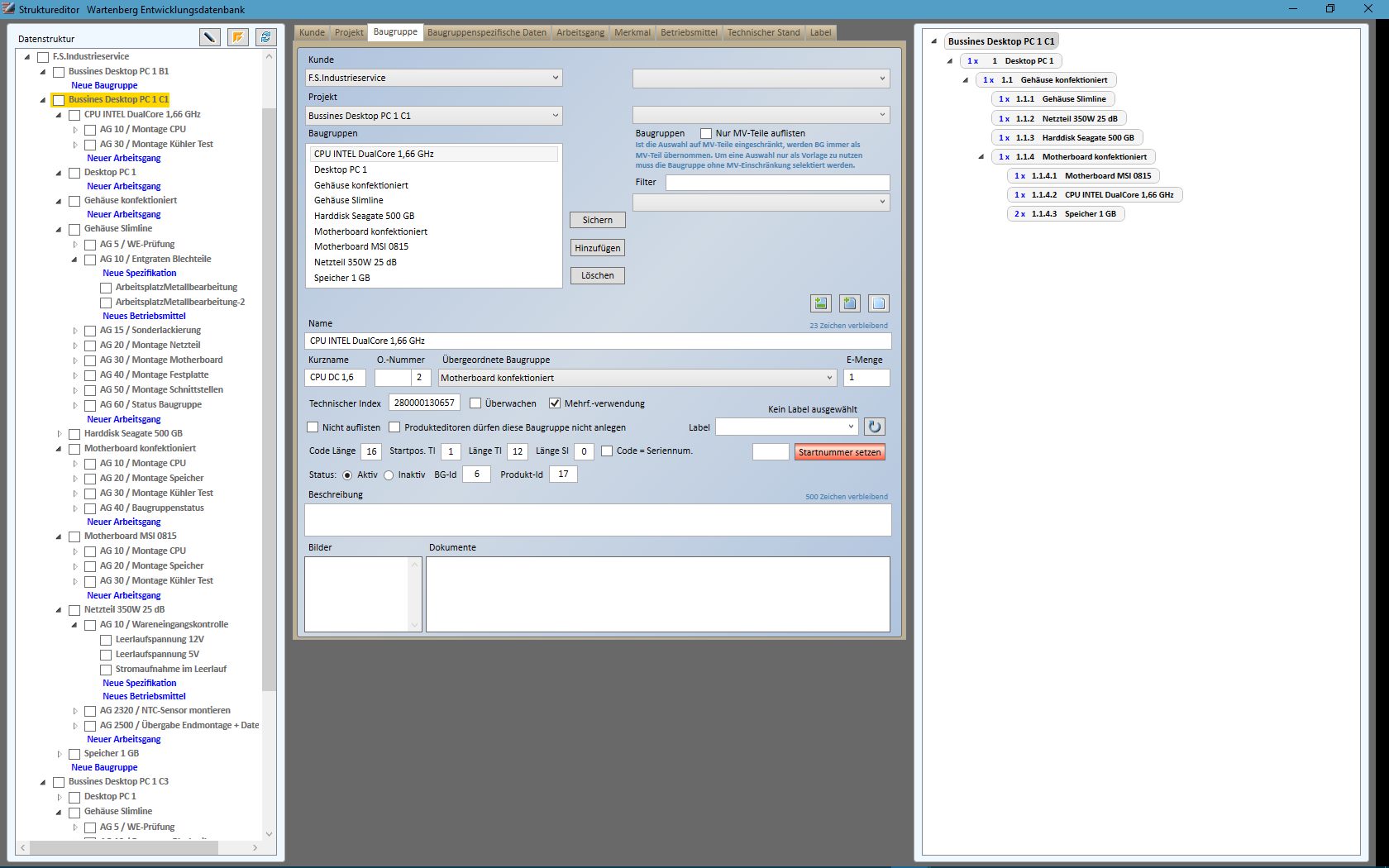Click the E-Menge field

pyautogui.click(x=866, y=378)
